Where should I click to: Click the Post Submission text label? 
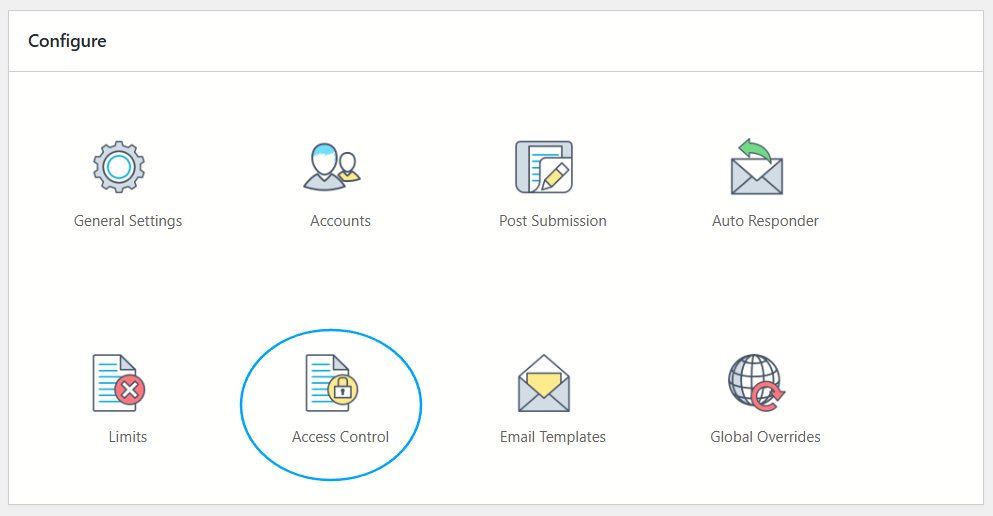(553, 221)
